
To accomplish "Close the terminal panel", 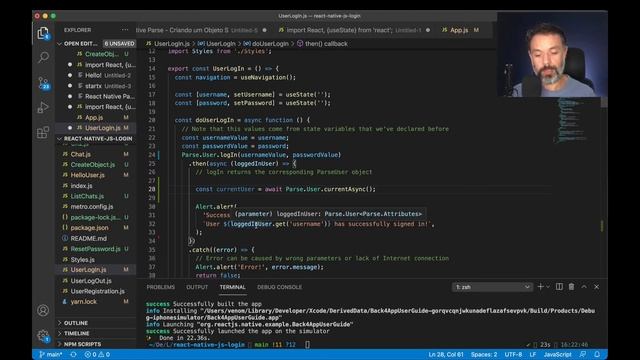I will pyautogui.click(x=597, y=287).
